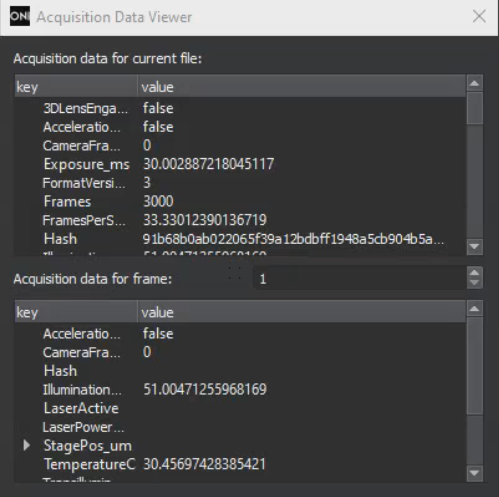Click the file data table vertical scrollbar thumb
The image size is (499, 497).
tap(475, 108)
